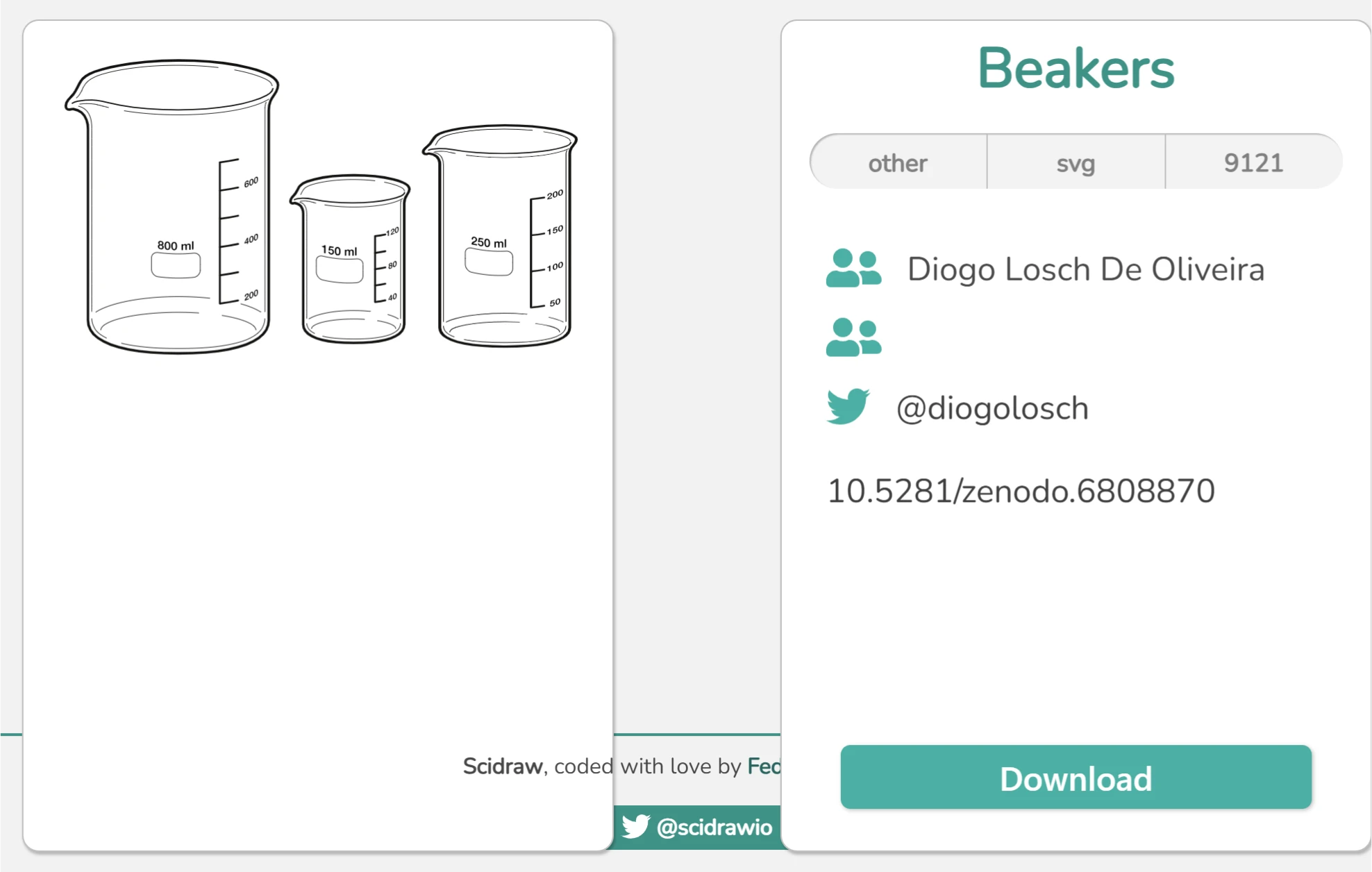Click the Twitter bird icon next to @scidrawio
Screen dimensions: 1372x872
tap(635, 826)
